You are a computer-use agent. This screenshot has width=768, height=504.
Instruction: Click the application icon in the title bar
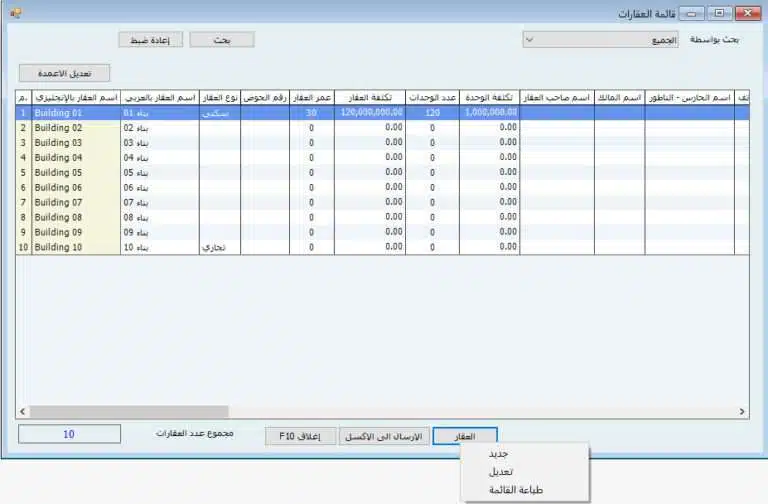click(14, 14)
